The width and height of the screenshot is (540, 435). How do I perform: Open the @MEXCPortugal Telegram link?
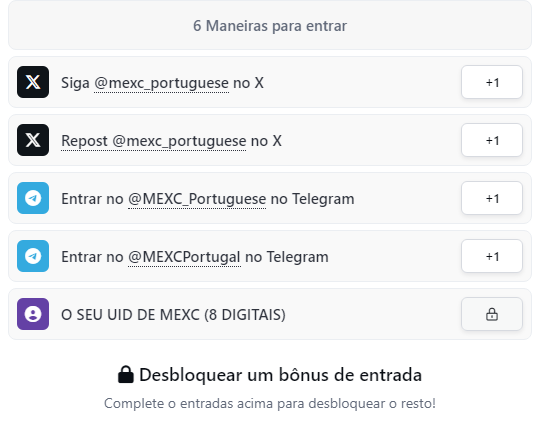pos(184,257)
